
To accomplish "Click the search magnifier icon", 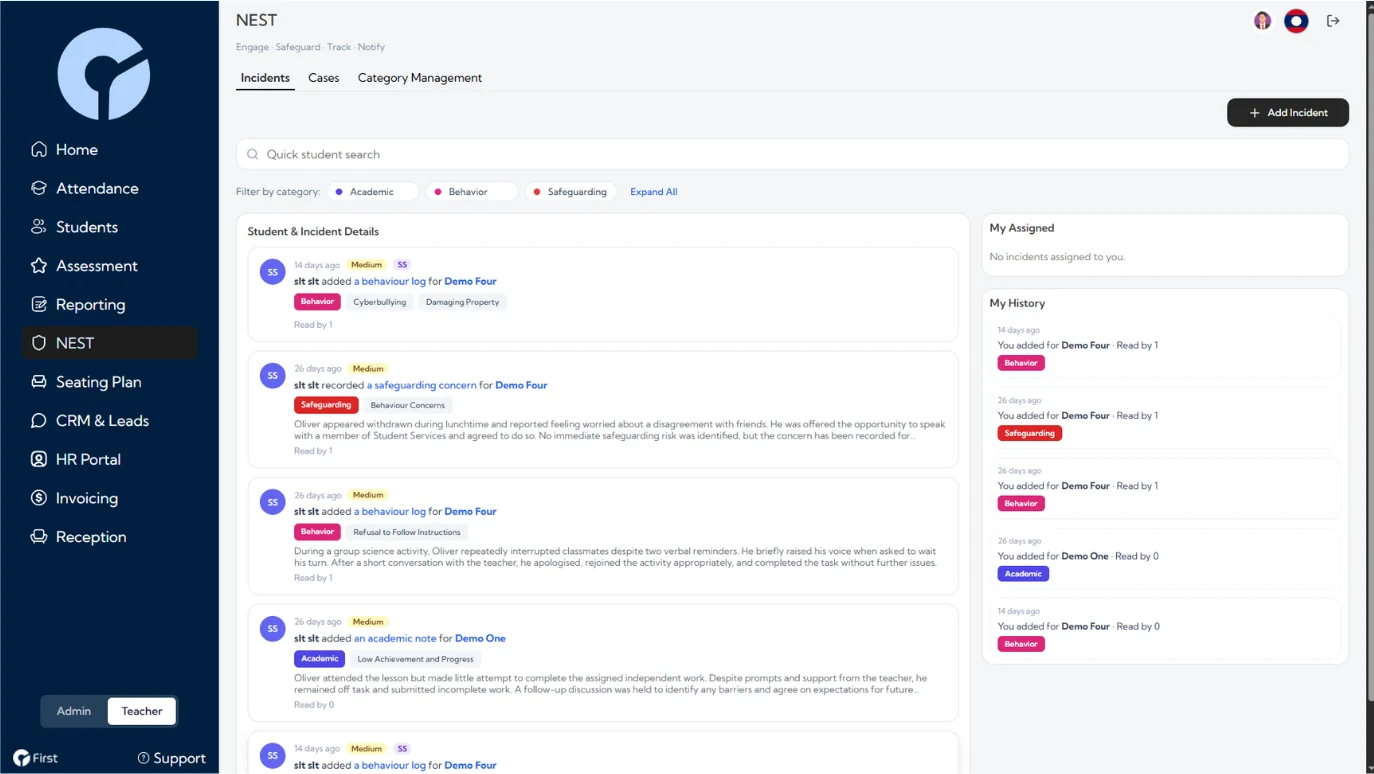I will point(253,155).
